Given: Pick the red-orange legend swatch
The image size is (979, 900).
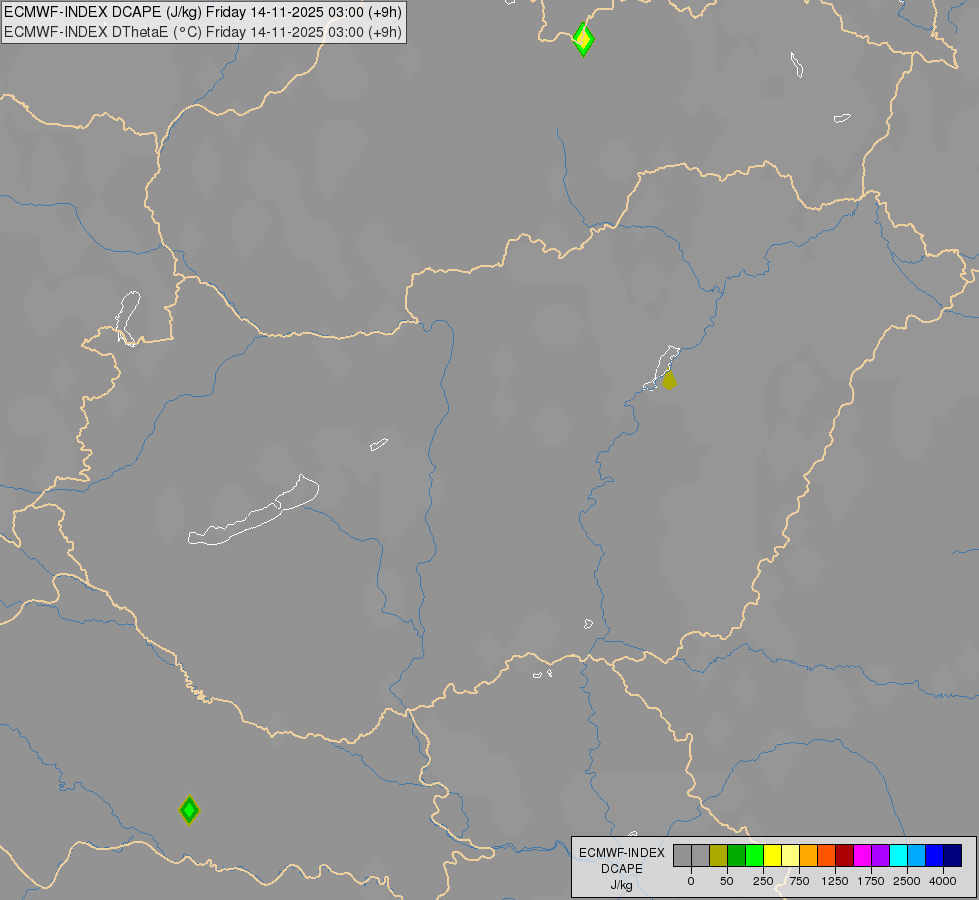Looking at the screenshot, I should tap(827, 856).
